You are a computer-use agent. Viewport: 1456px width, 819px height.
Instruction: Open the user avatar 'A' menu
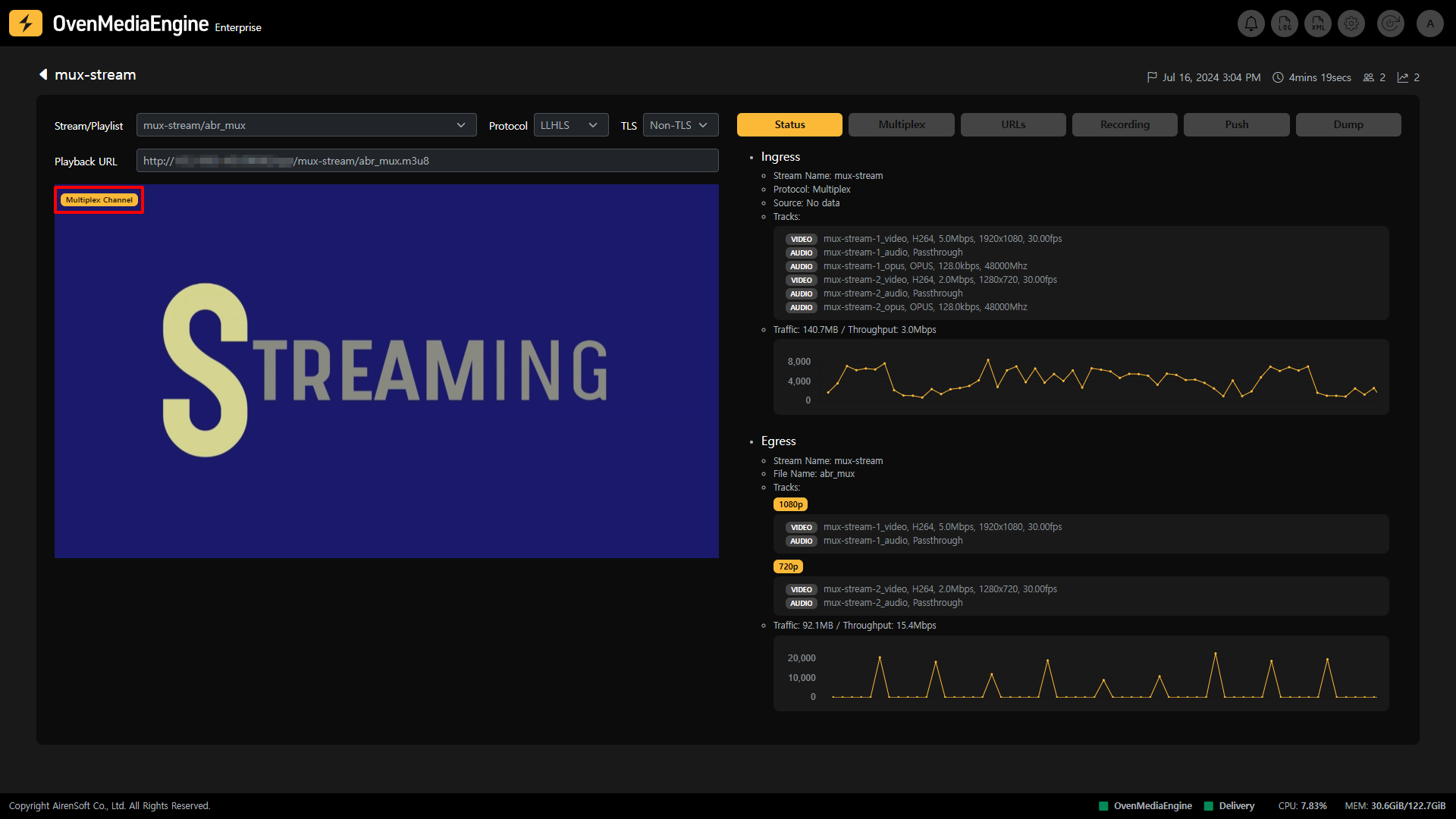click(x=1430, y=24)
